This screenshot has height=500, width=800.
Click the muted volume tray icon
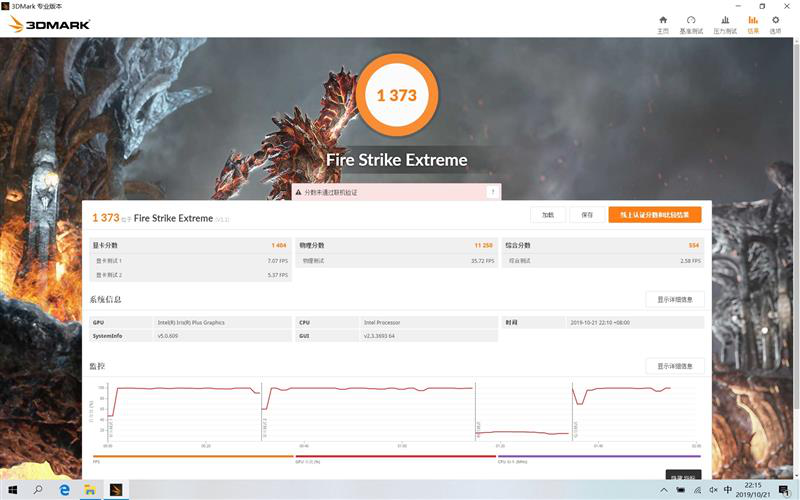pyautogui.click(x=713, y=490)
